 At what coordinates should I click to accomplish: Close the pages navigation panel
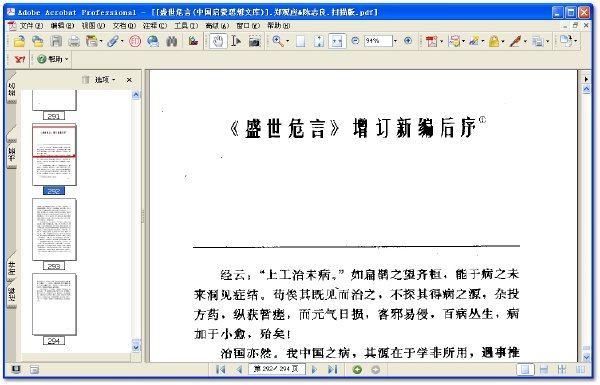(x=129, y=80)
